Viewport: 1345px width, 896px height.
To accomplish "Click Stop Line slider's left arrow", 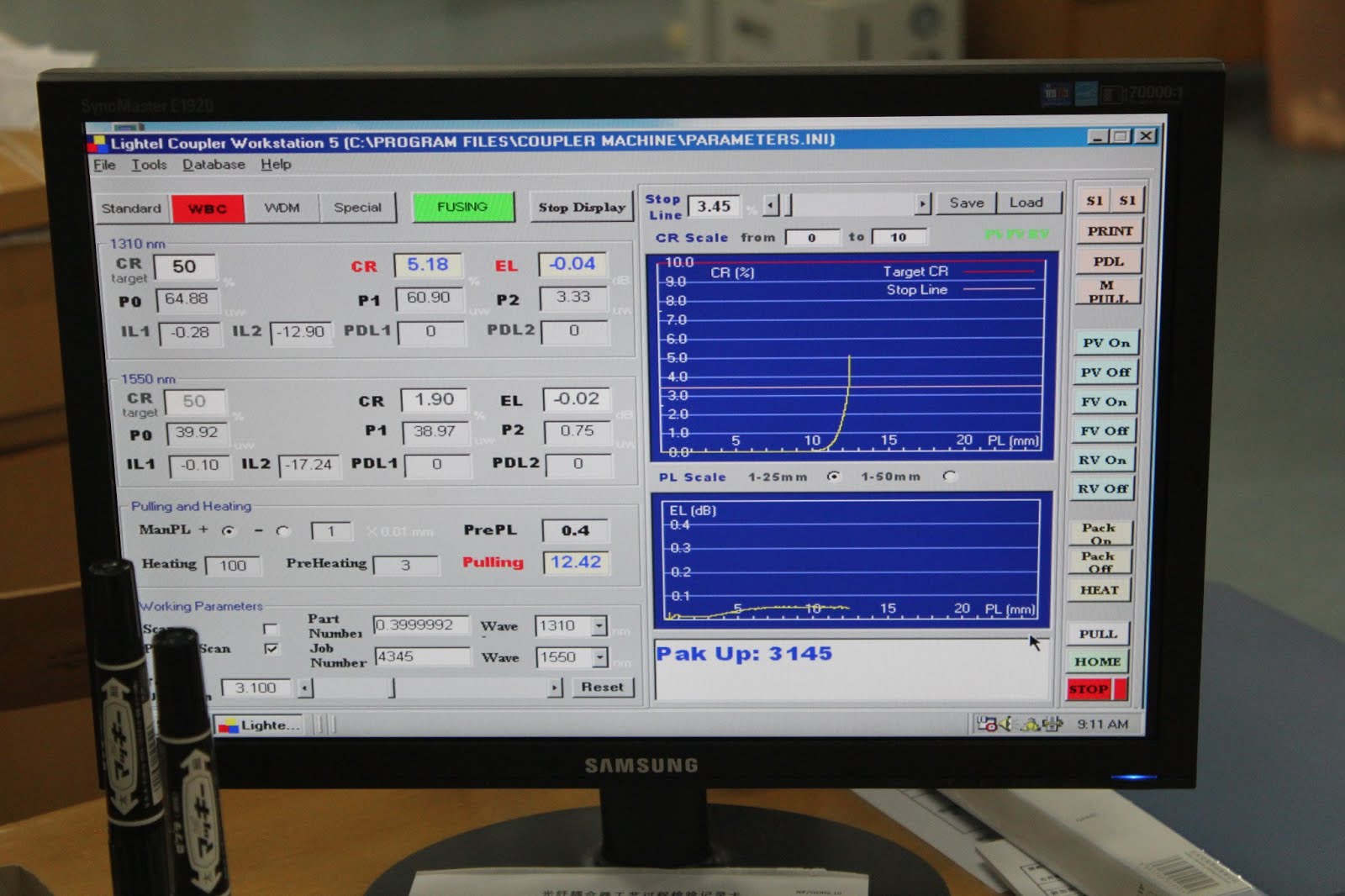I will [771, 204].
